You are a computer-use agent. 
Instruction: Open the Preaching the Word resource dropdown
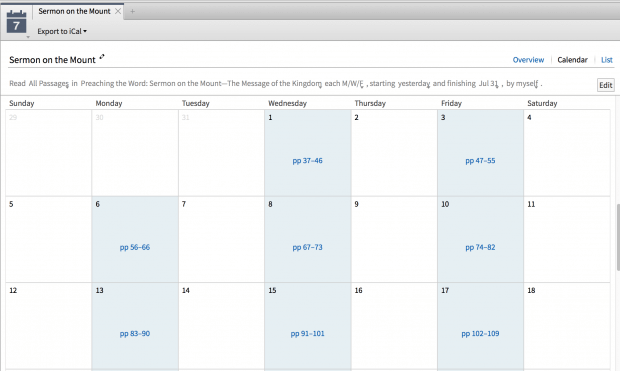tap(201, 83)
